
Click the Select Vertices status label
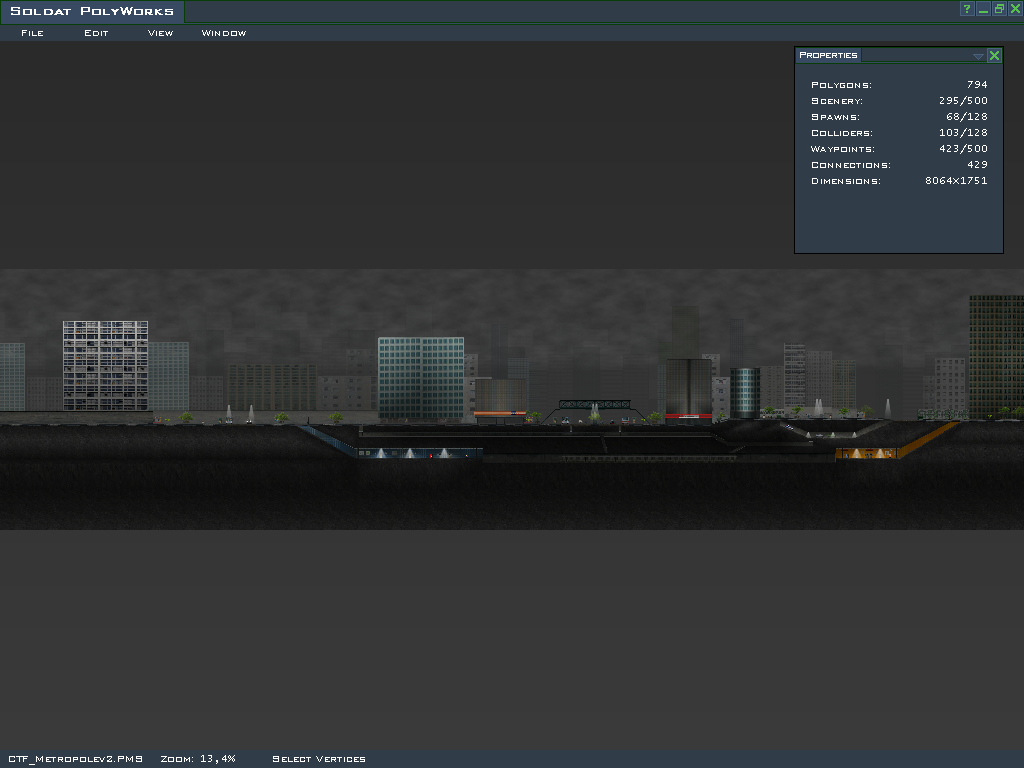[318, 759]
